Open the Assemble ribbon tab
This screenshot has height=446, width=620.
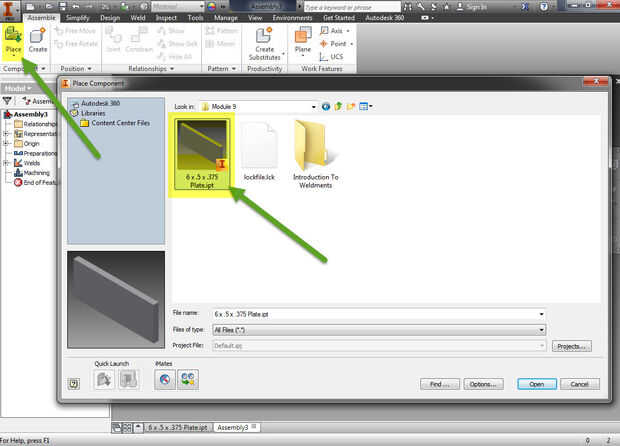click(42, 18)
